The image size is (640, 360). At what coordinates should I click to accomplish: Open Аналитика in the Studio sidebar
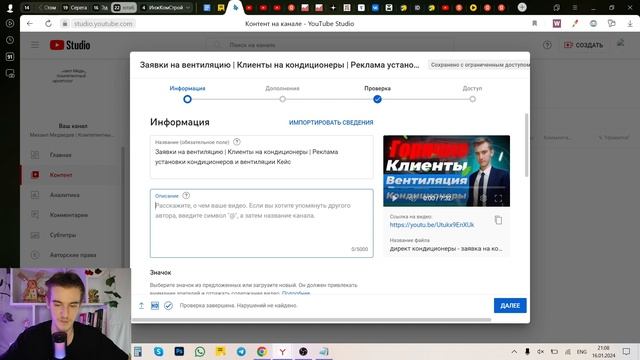[x=71, y=195]
